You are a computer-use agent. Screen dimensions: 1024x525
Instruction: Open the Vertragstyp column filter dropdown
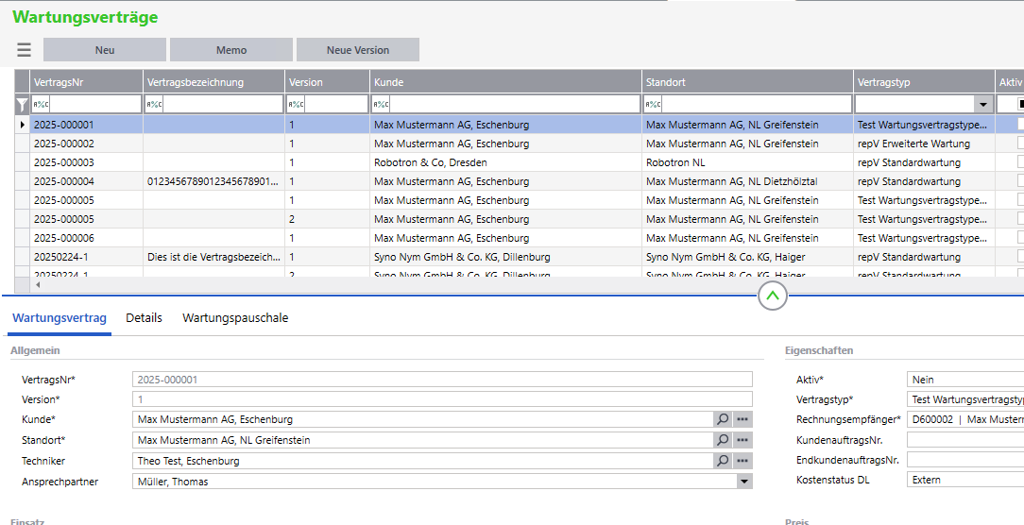[x=982, y=104]
